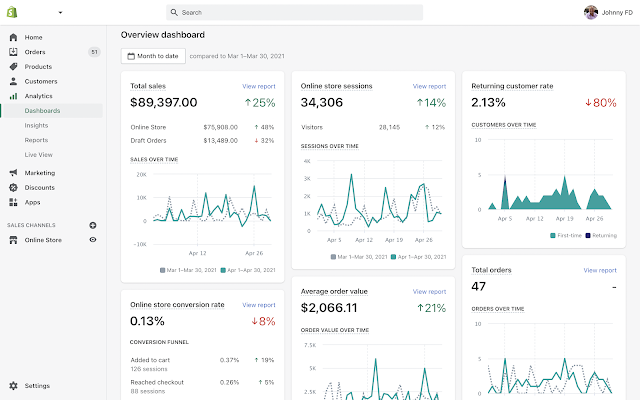This screenshot has height=400, width=640.
Task: Click the Shopify bag logo
Action: click(x=12, y=12)
